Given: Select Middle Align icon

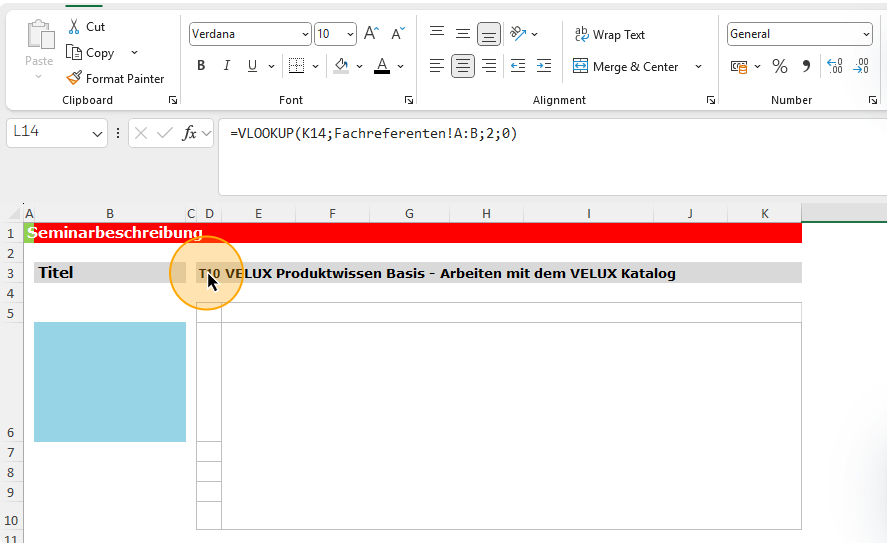Looking at the screenshot, I should [x=463, y=34].
